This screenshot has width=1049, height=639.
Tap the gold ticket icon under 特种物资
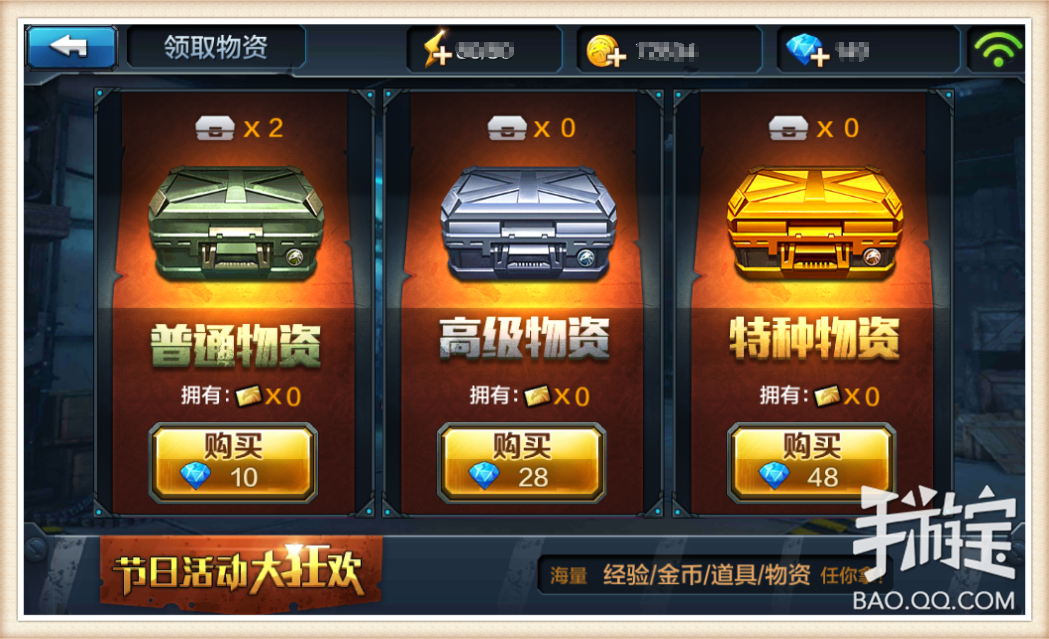(x=827, y=396)
